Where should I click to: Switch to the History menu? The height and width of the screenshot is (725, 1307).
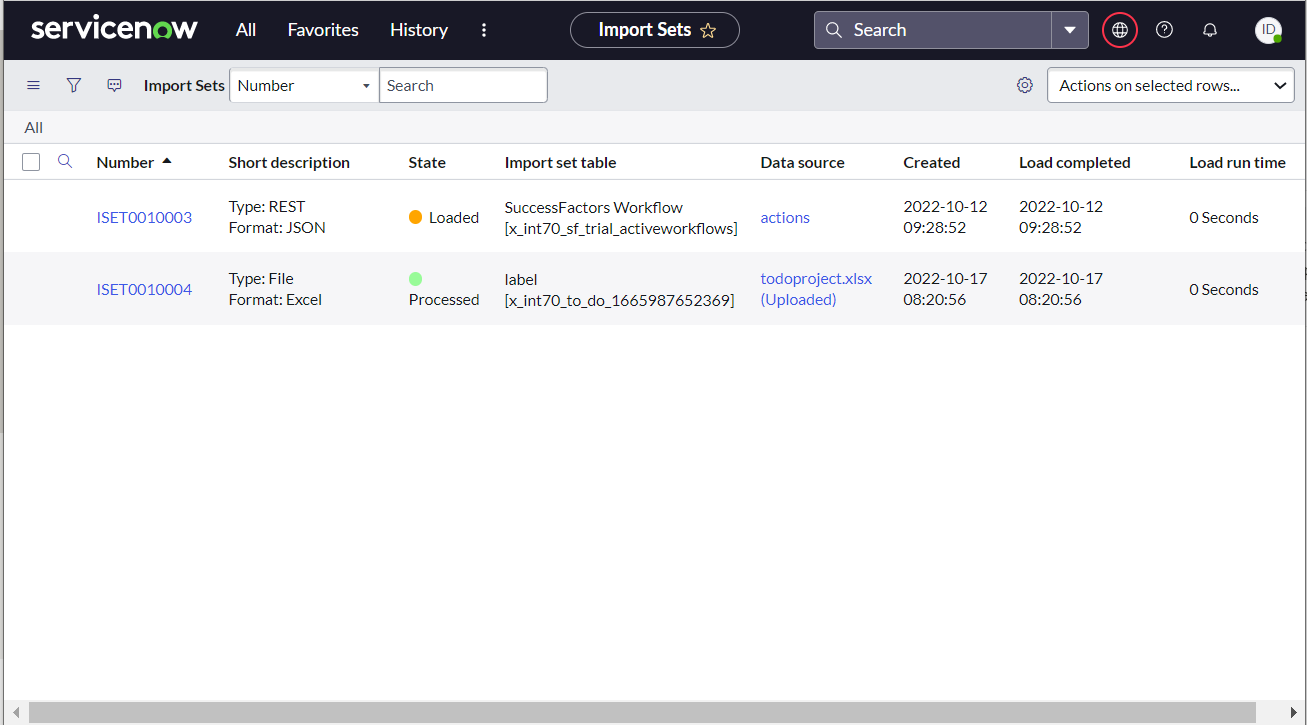click(418, 29)
